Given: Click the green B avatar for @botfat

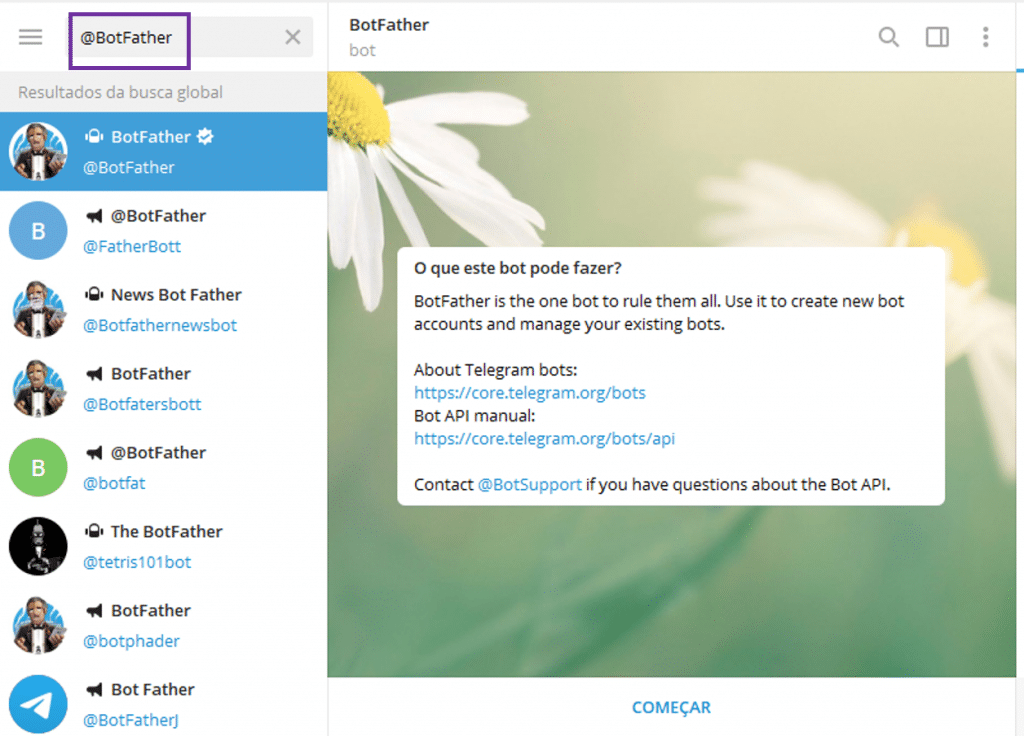Looking at the screenshot, I should click(38, 467).
